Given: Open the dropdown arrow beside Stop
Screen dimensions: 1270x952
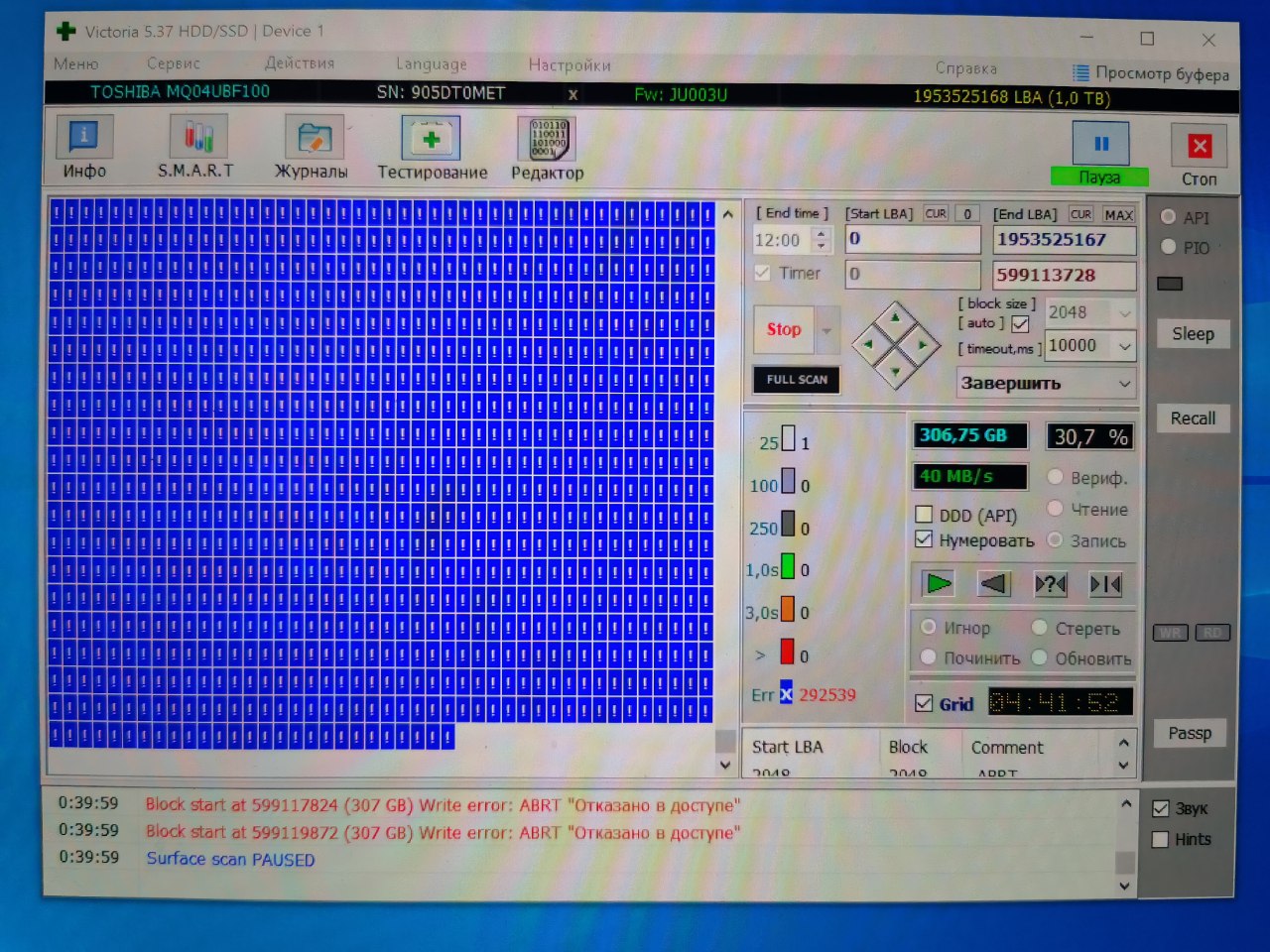Looking at the screenshot, I should [826, 330].
